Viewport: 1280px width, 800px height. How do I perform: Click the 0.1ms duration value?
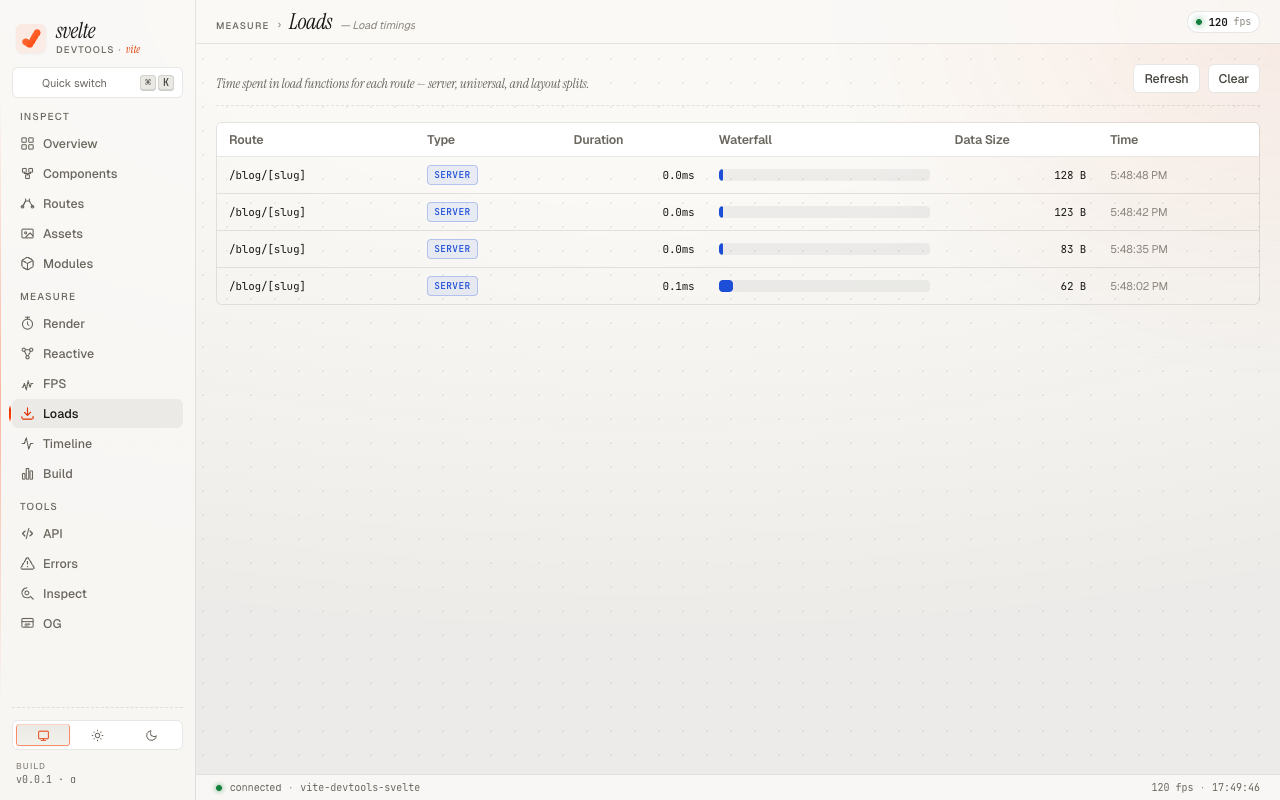(x=678, y=286)
